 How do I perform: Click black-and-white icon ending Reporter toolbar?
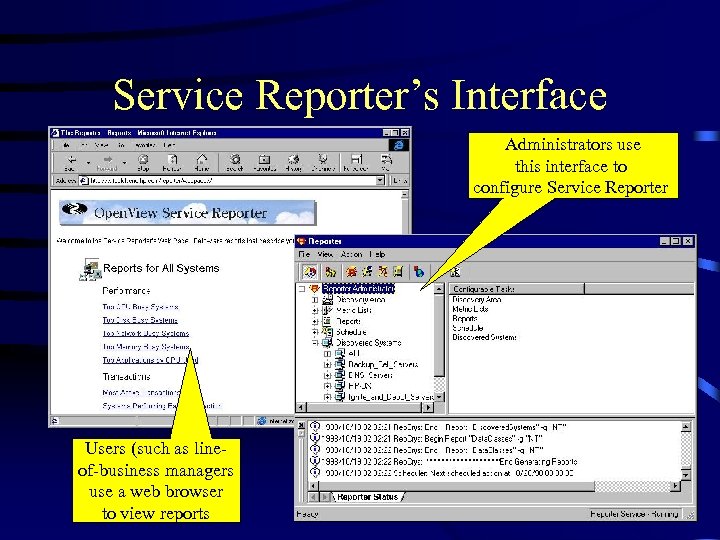(x=455, y=272)
